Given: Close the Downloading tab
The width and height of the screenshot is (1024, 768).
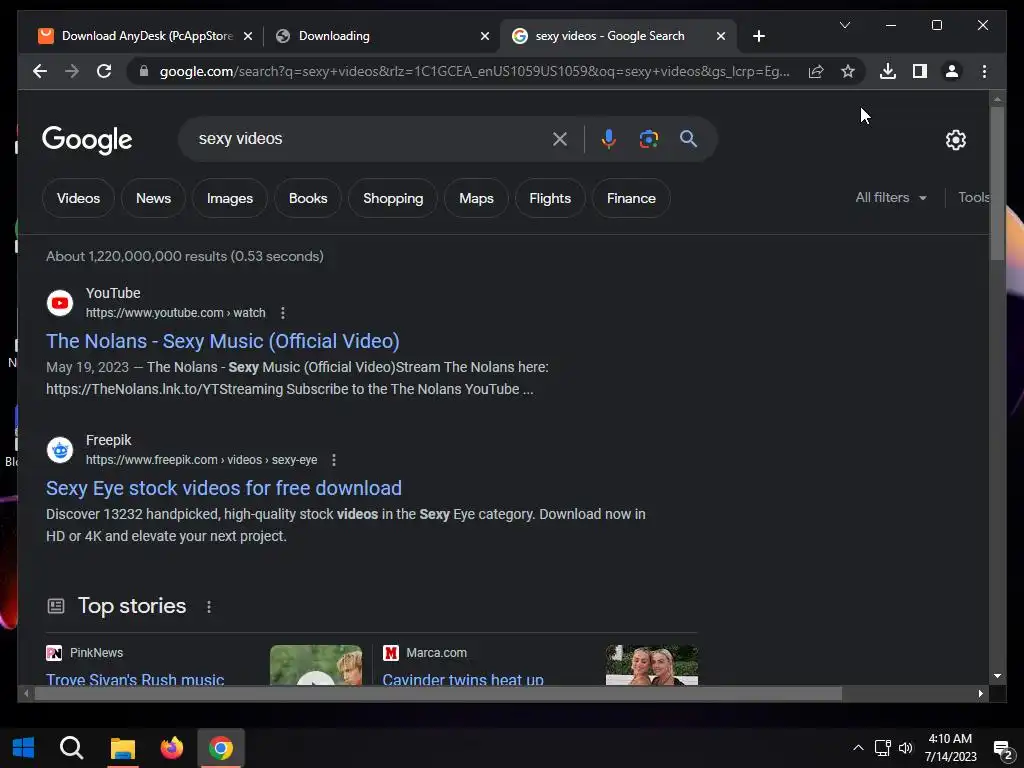Looking at the screenshot, I should (x=485, y=36).
